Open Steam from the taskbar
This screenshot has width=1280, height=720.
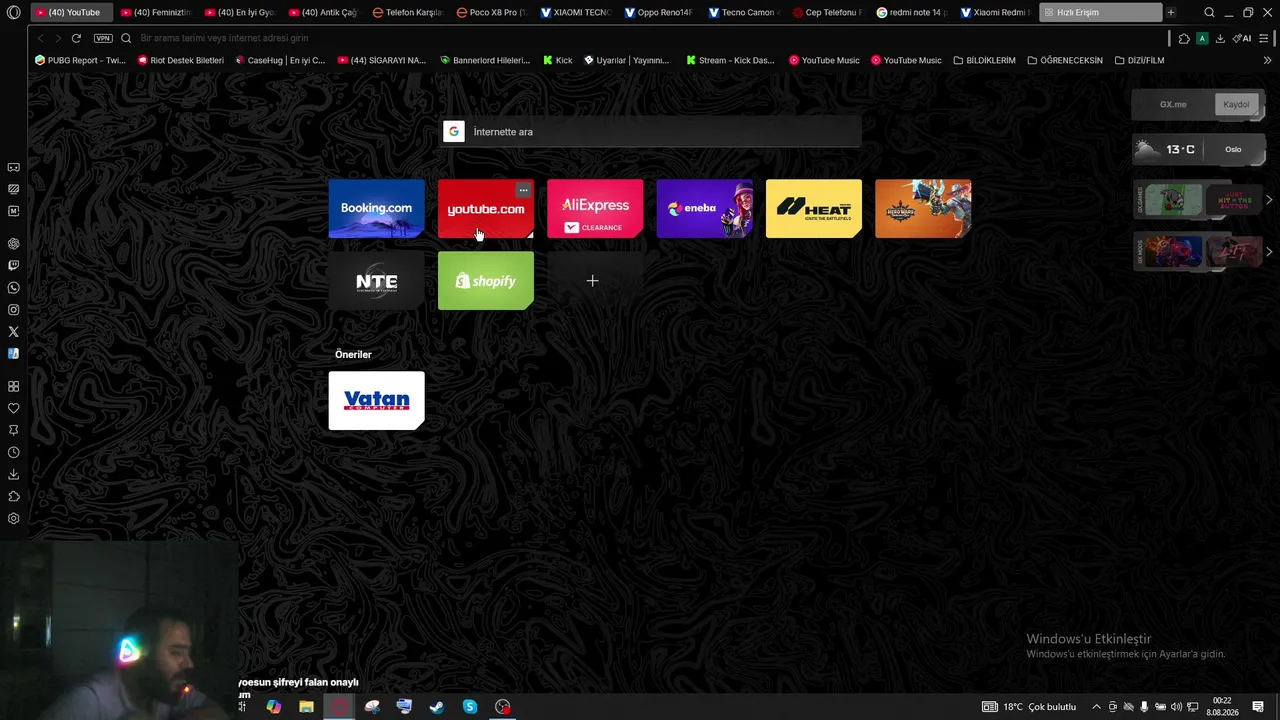click(x=437, y=707)
